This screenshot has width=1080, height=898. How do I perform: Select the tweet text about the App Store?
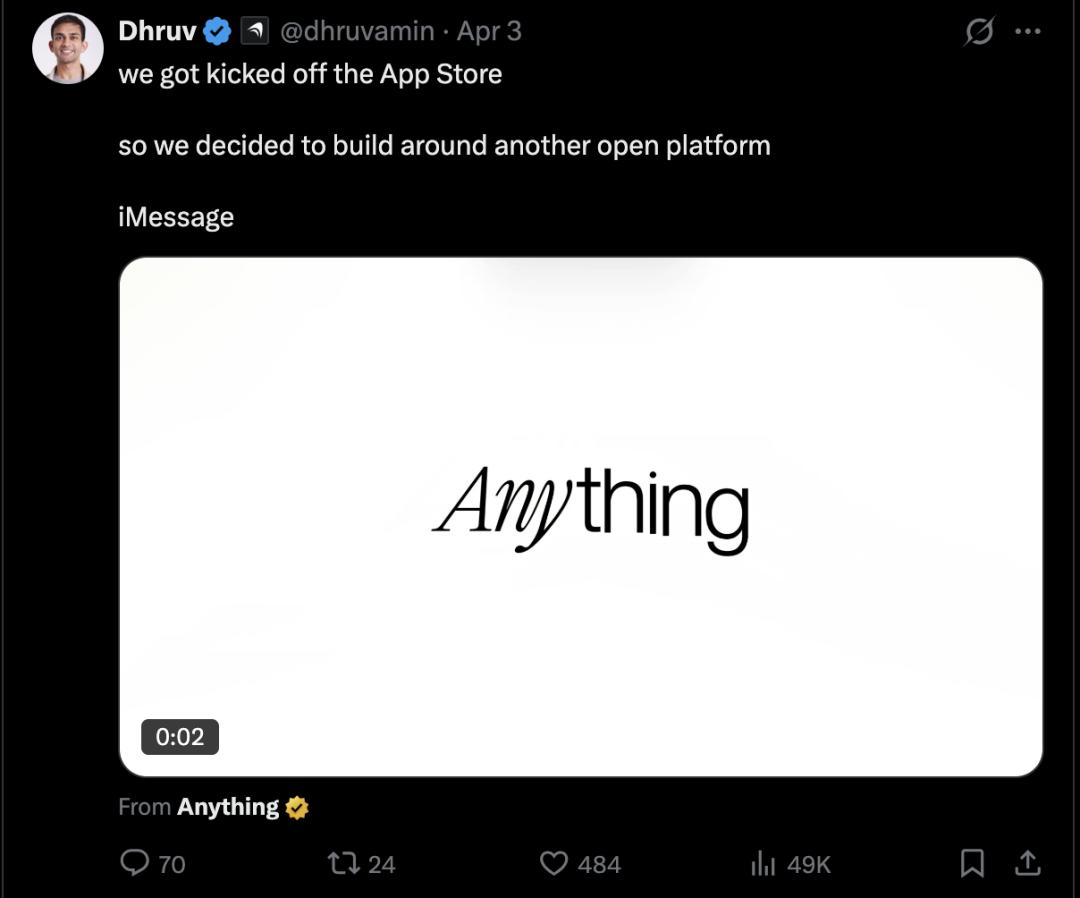tap(310, 73)
